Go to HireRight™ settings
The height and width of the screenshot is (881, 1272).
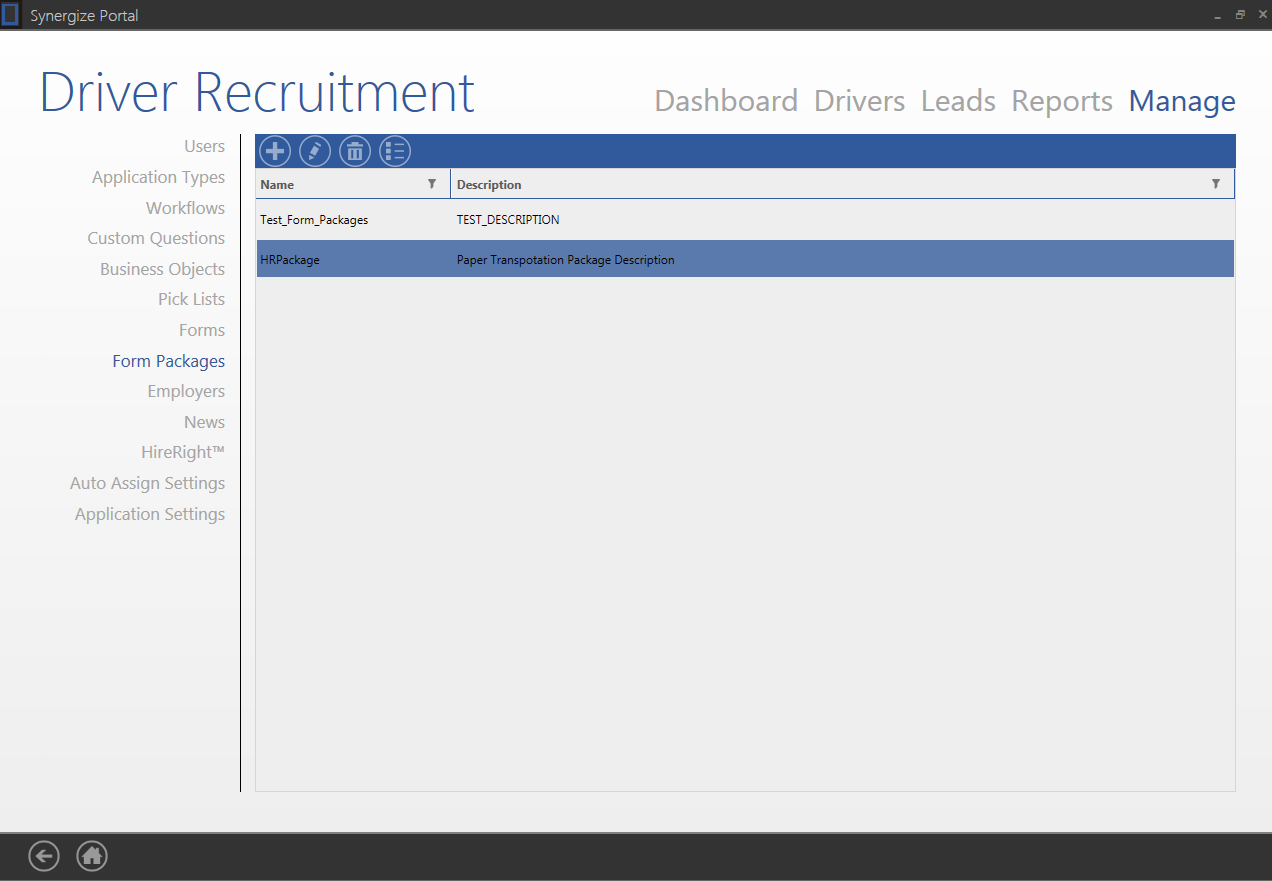pos(183,452)
